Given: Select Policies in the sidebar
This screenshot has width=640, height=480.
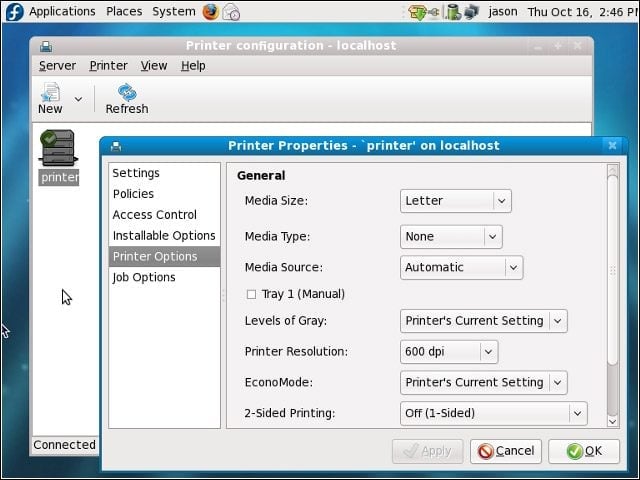Looking at the screenshot, I should click(164, 194).
